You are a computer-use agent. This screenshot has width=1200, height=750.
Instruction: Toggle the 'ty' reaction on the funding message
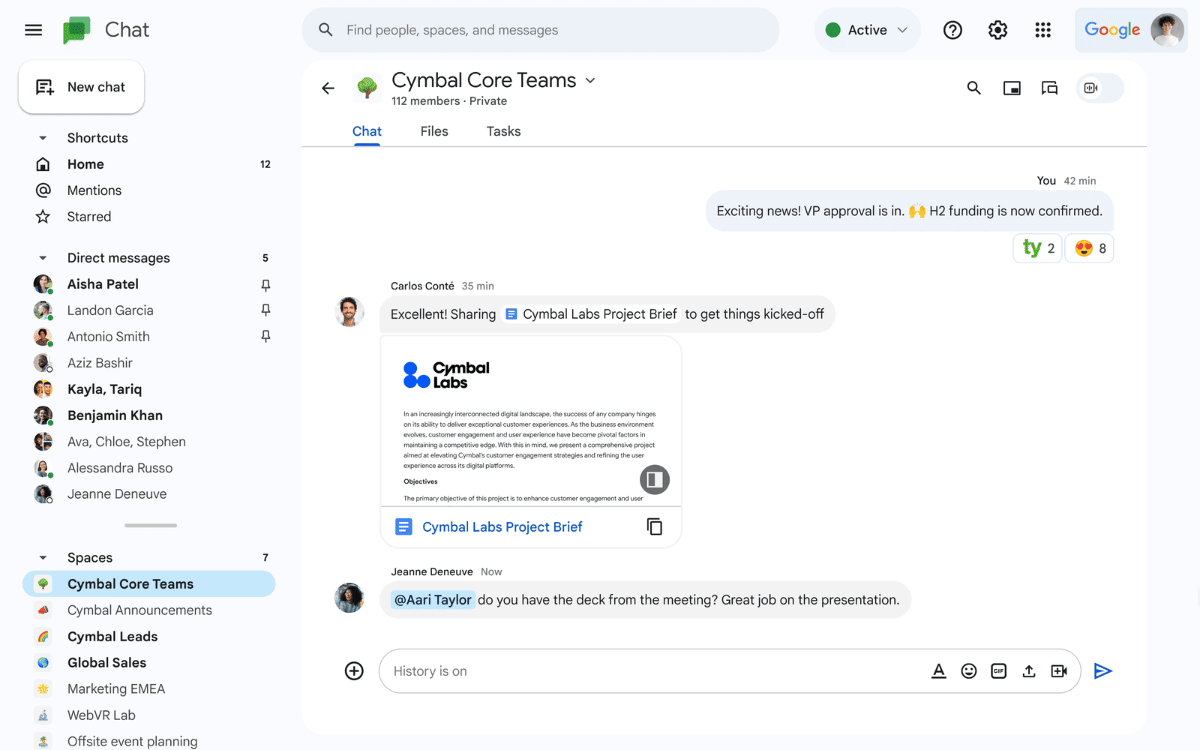pos(1037,247)
